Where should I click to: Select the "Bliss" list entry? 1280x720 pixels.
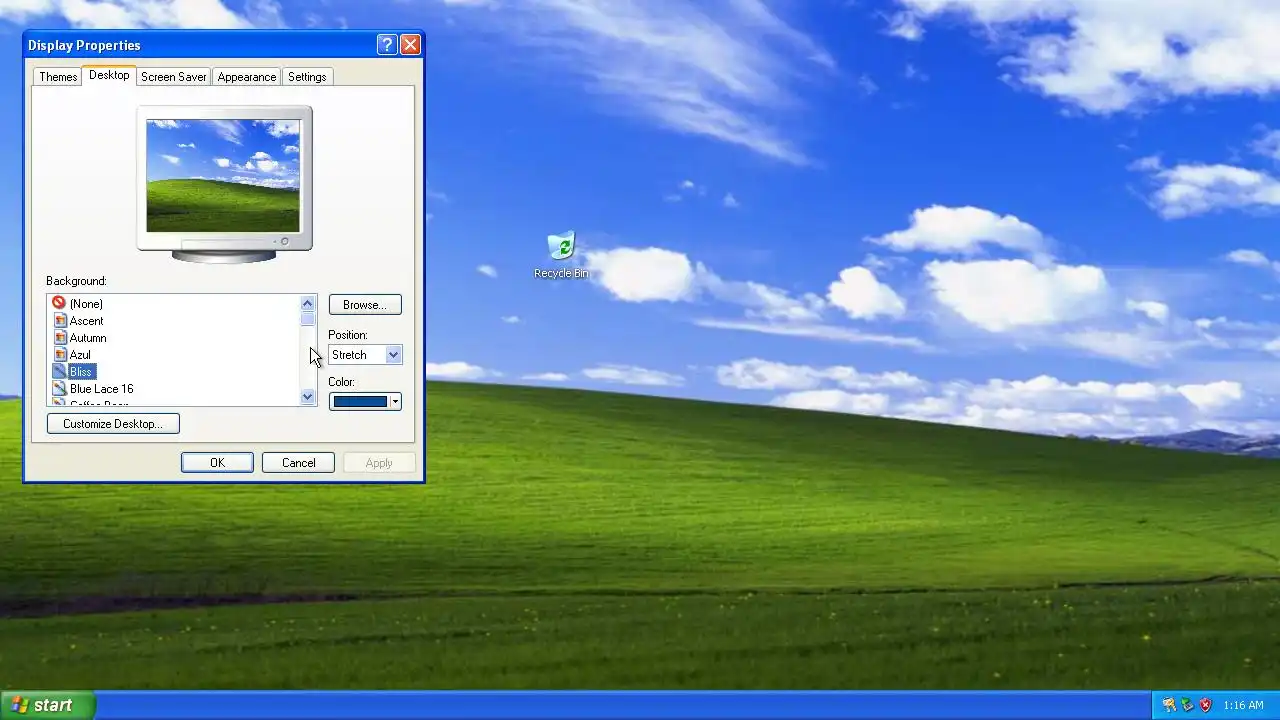[81, 372]
